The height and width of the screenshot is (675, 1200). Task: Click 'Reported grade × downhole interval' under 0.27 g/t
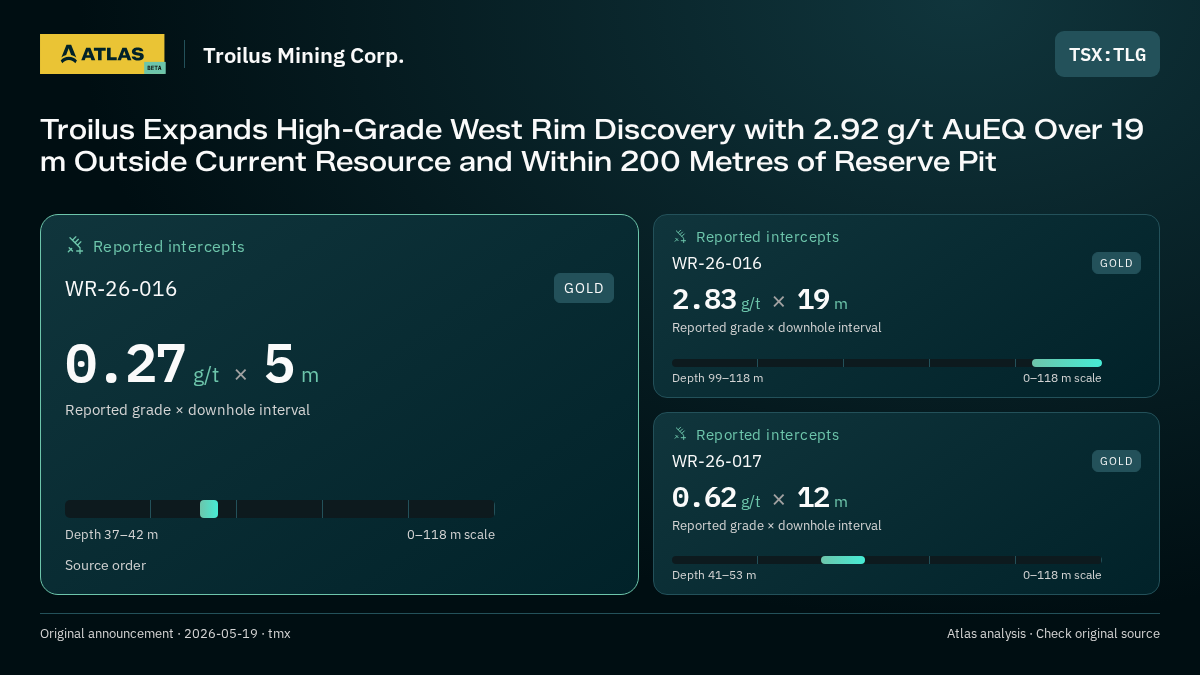[187, 410]
